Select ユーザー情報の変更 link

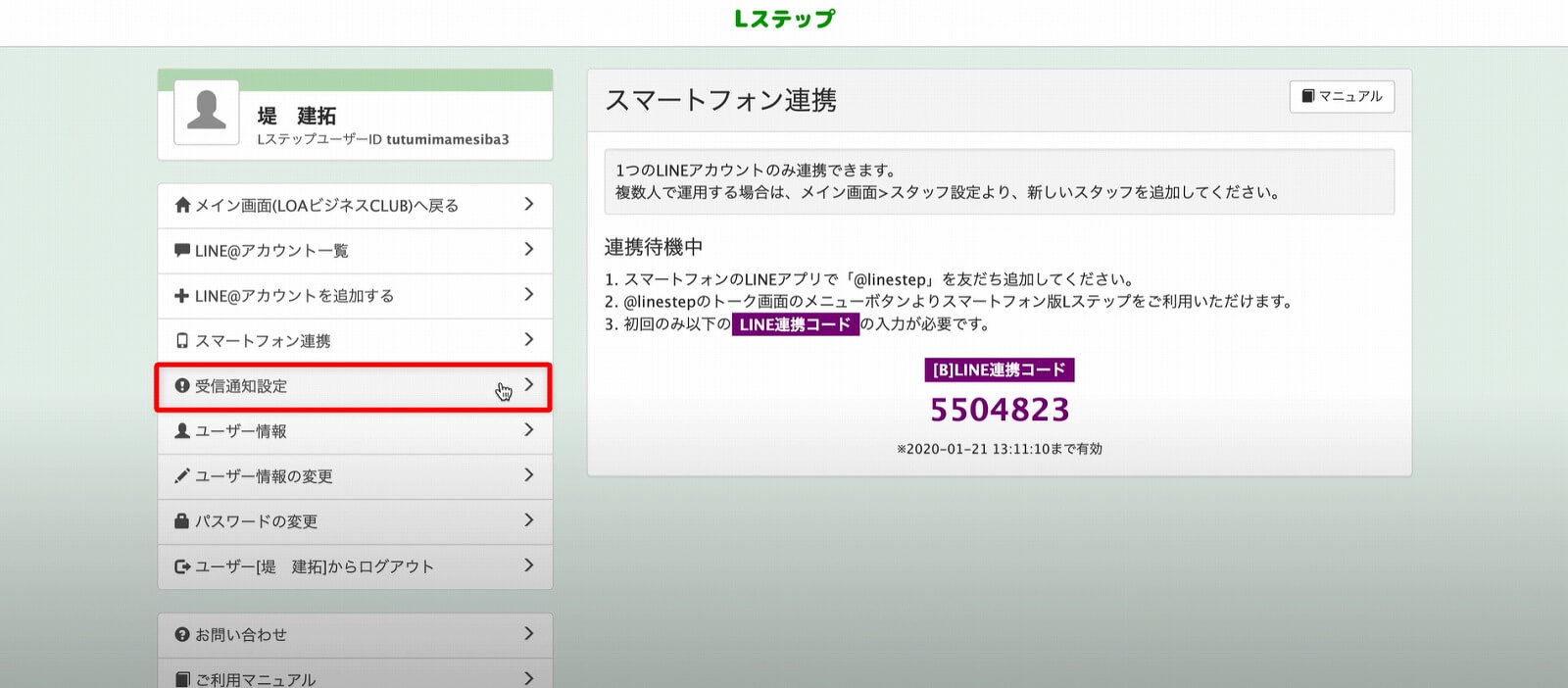click(355, 476)
